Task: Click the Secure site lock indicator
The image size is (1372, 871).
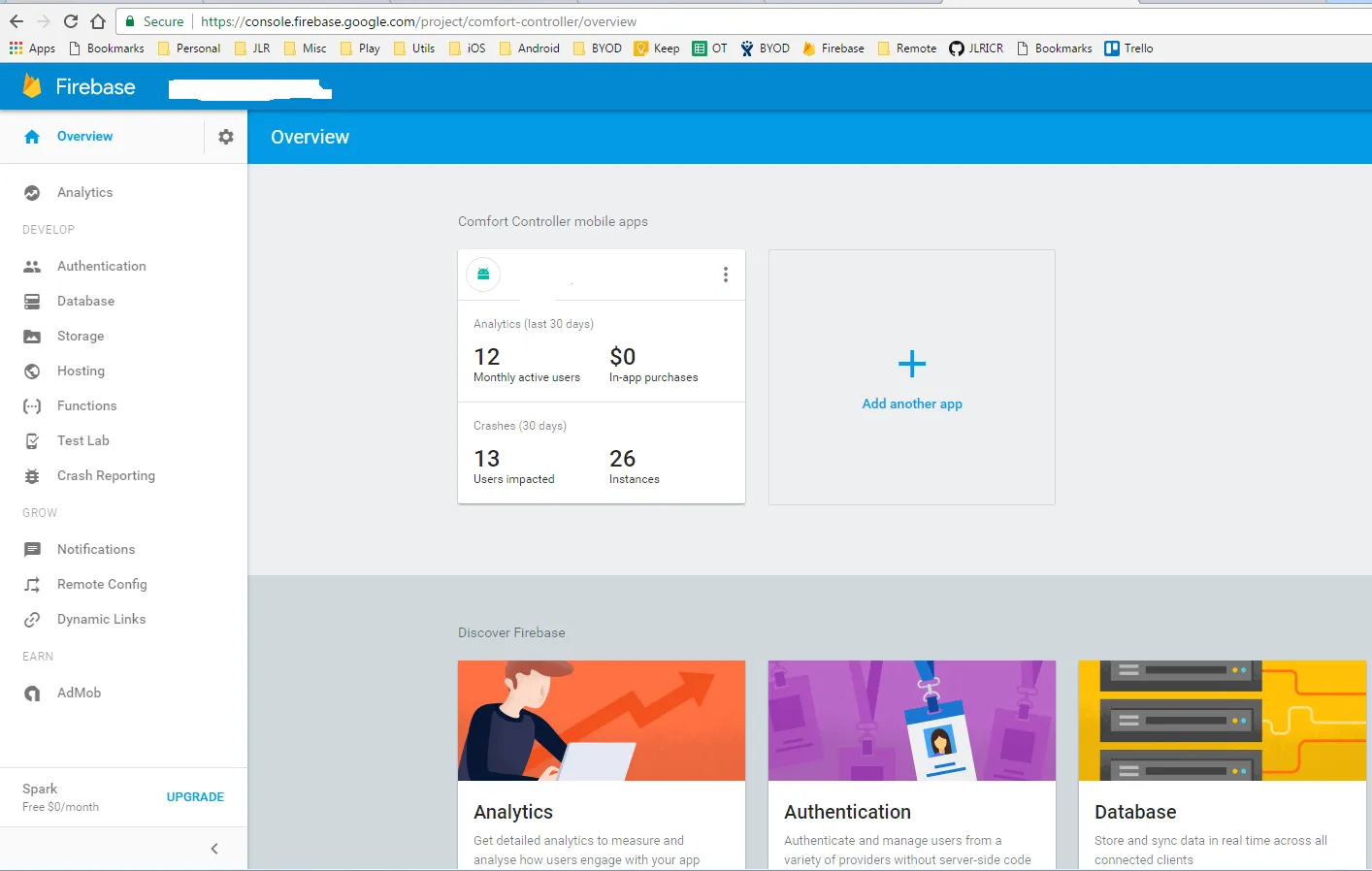Action: click(x=154, y=21)
